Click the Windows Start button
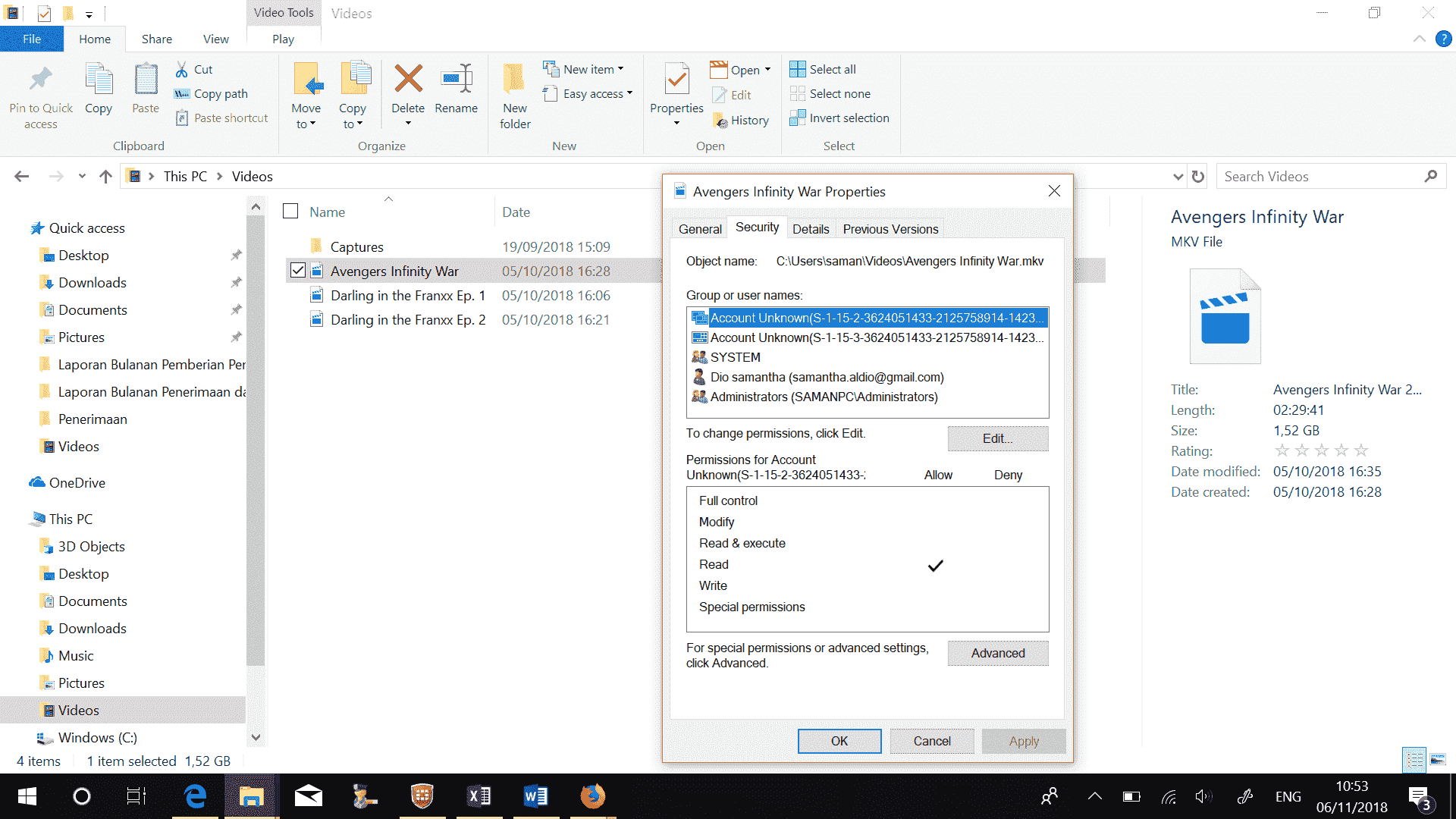 point(27,796)
